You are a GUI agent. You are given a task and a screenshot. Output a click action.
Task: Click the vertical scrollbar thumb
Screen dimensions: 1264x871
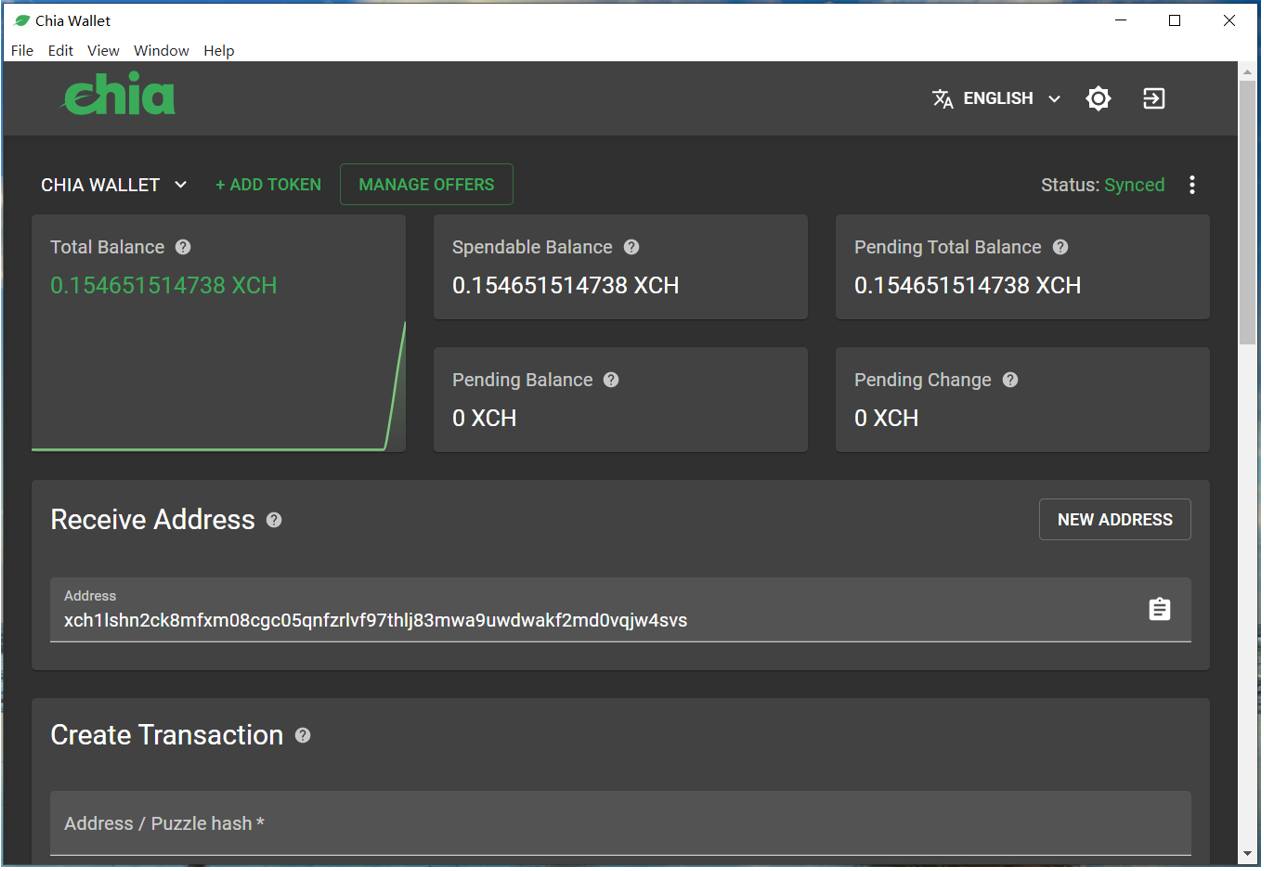pos(1247,212)
